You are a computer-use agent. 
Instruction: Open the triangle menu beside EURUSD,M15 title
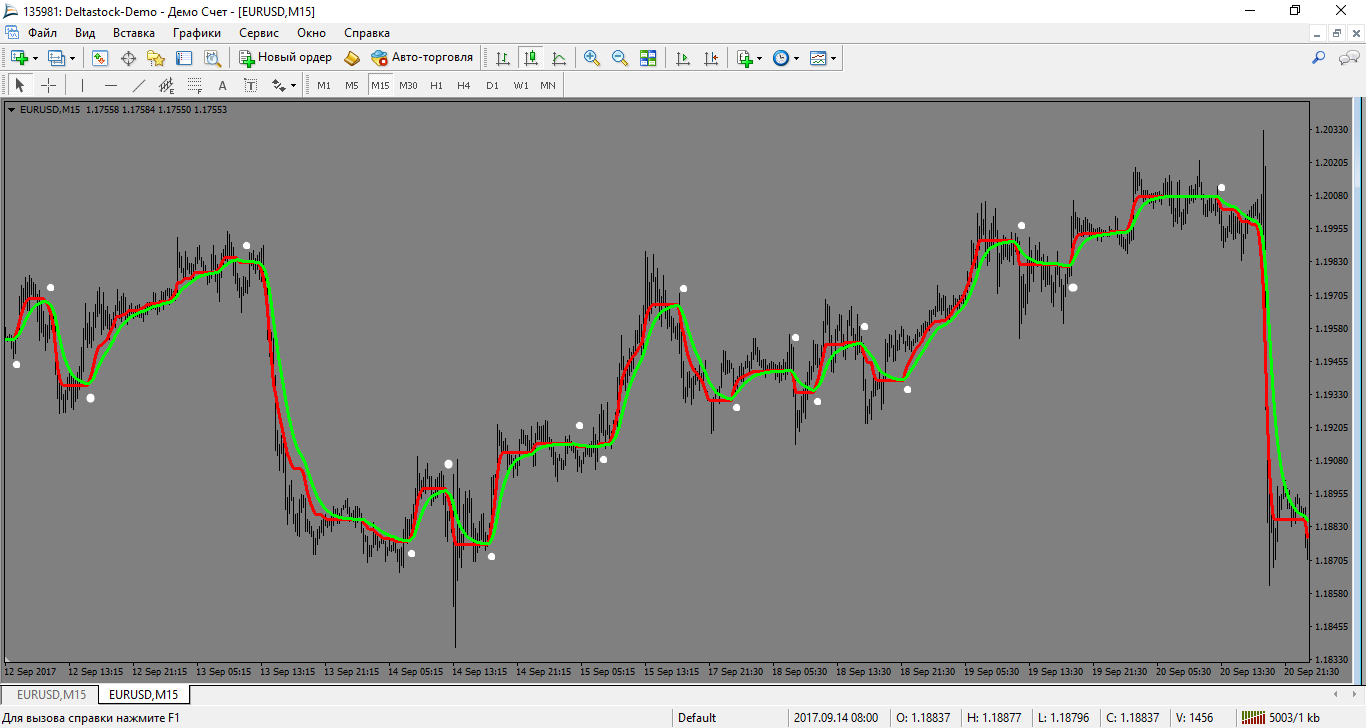[11, 110]
